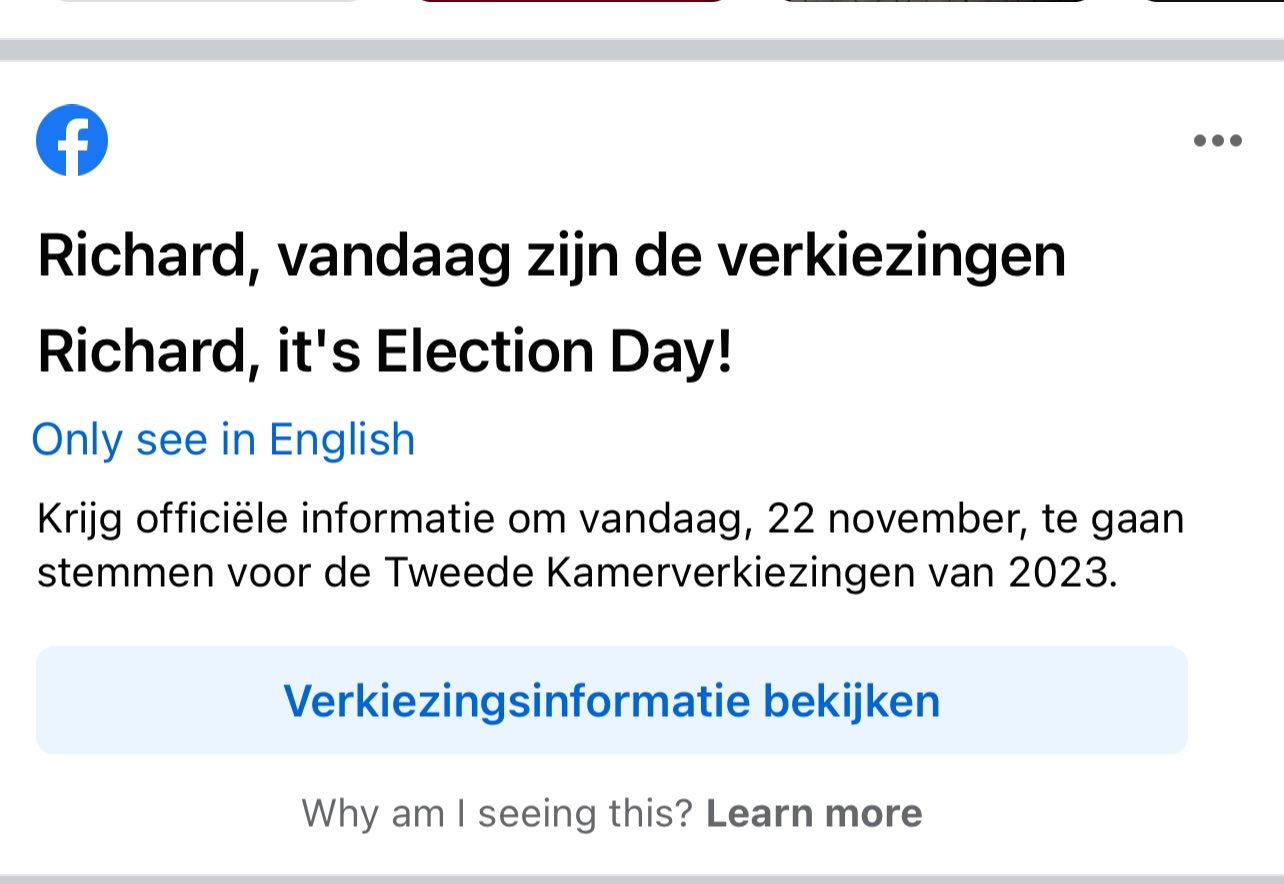1284x884 pixels.
Task: Click the Facebook logo icon
Action: pyautogui.click(x=72, y=140)
